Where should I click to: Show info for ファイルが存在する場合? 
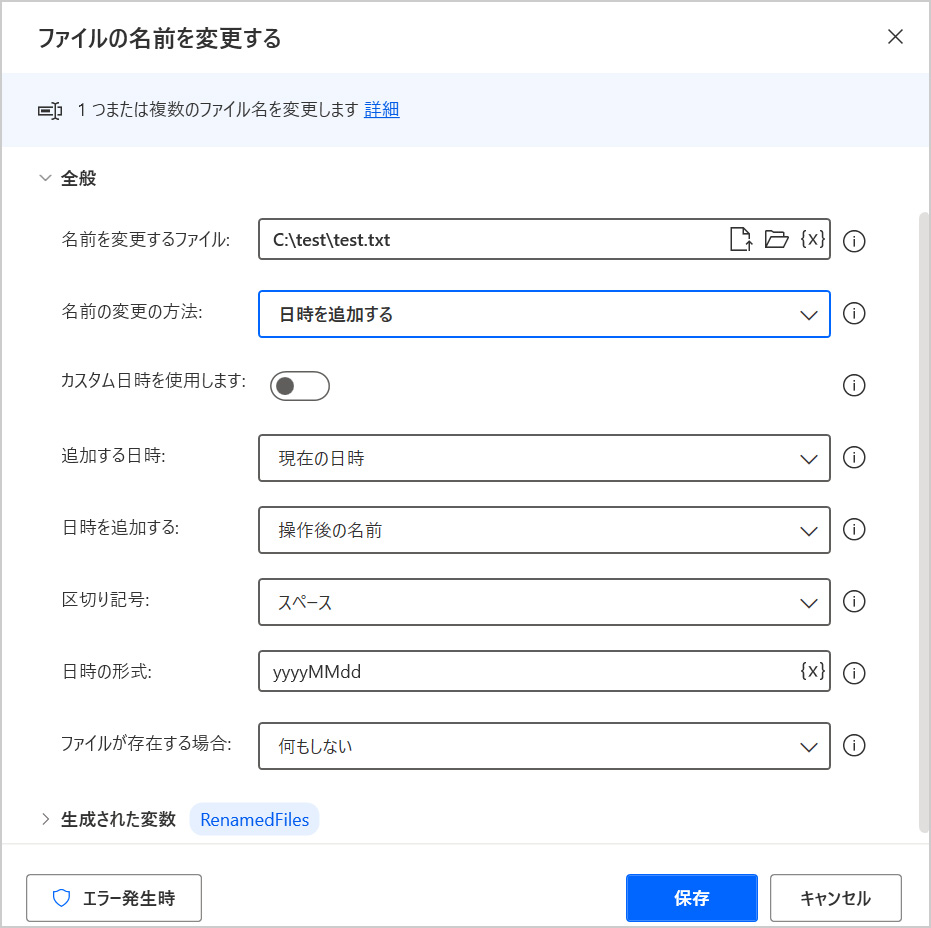pyautogui.click(x=853, y=745)
